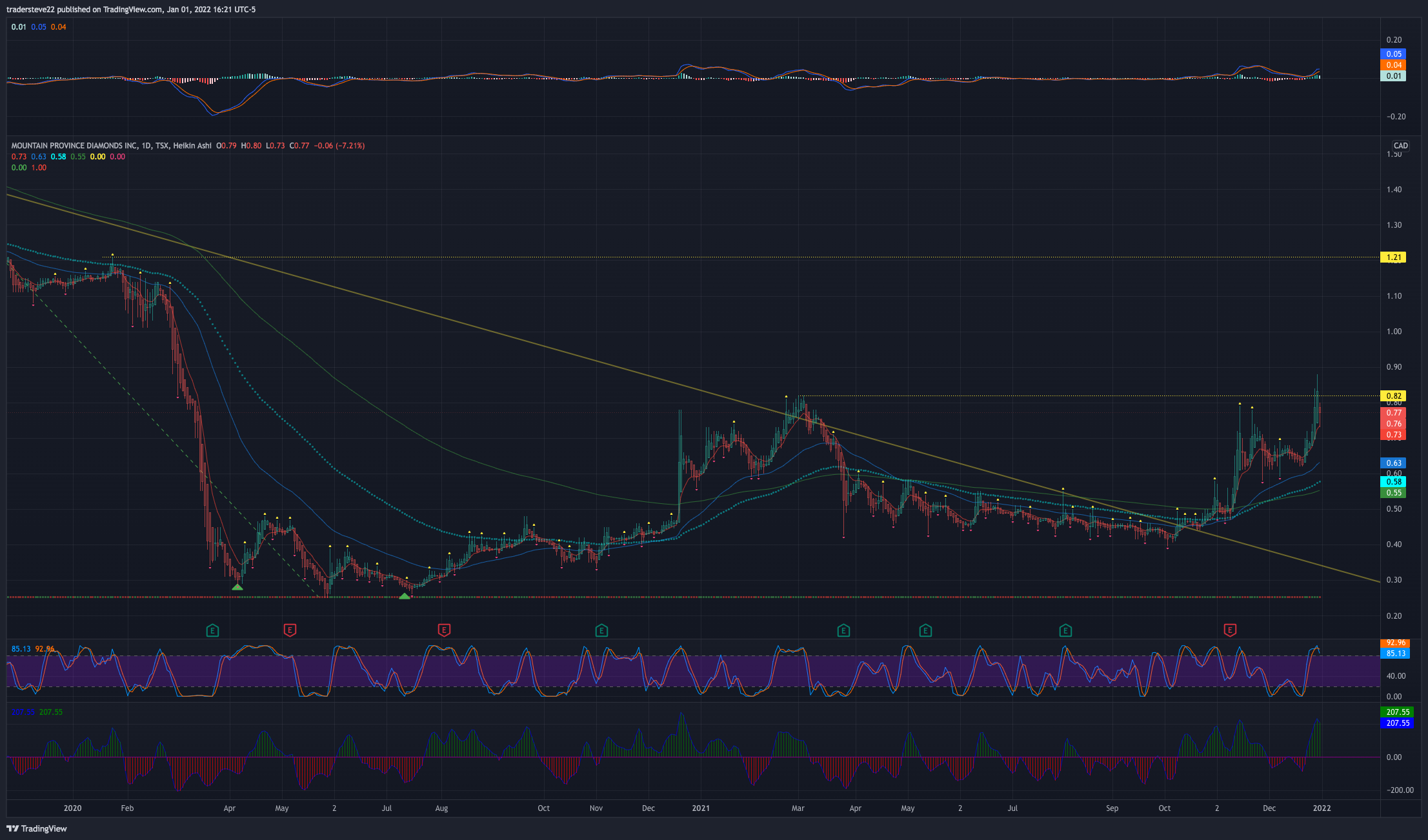Click the 85.13 stochastic value in pane legend
The width and height of the screenshot is (1428, 840).
[21, 649]
